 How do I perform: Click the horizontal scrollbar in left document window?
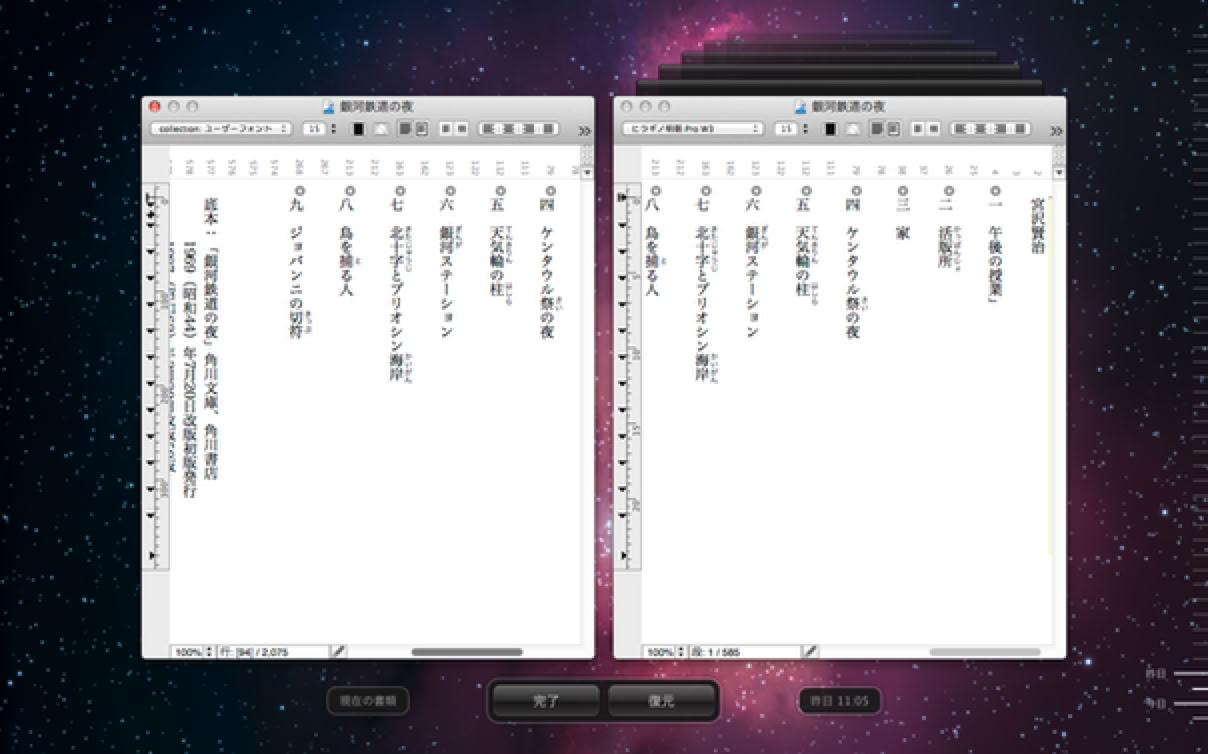[466, 652]
